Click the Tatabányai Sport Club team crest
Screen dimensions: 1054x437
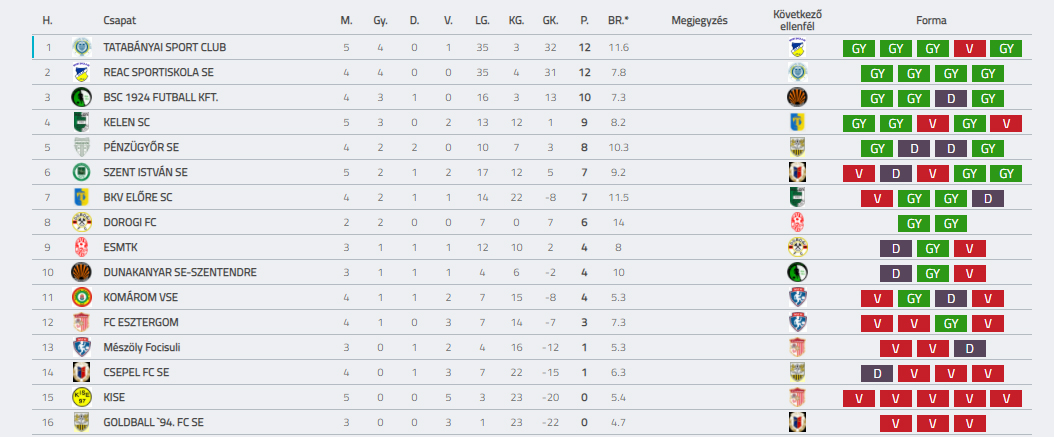tap(81, 48)
